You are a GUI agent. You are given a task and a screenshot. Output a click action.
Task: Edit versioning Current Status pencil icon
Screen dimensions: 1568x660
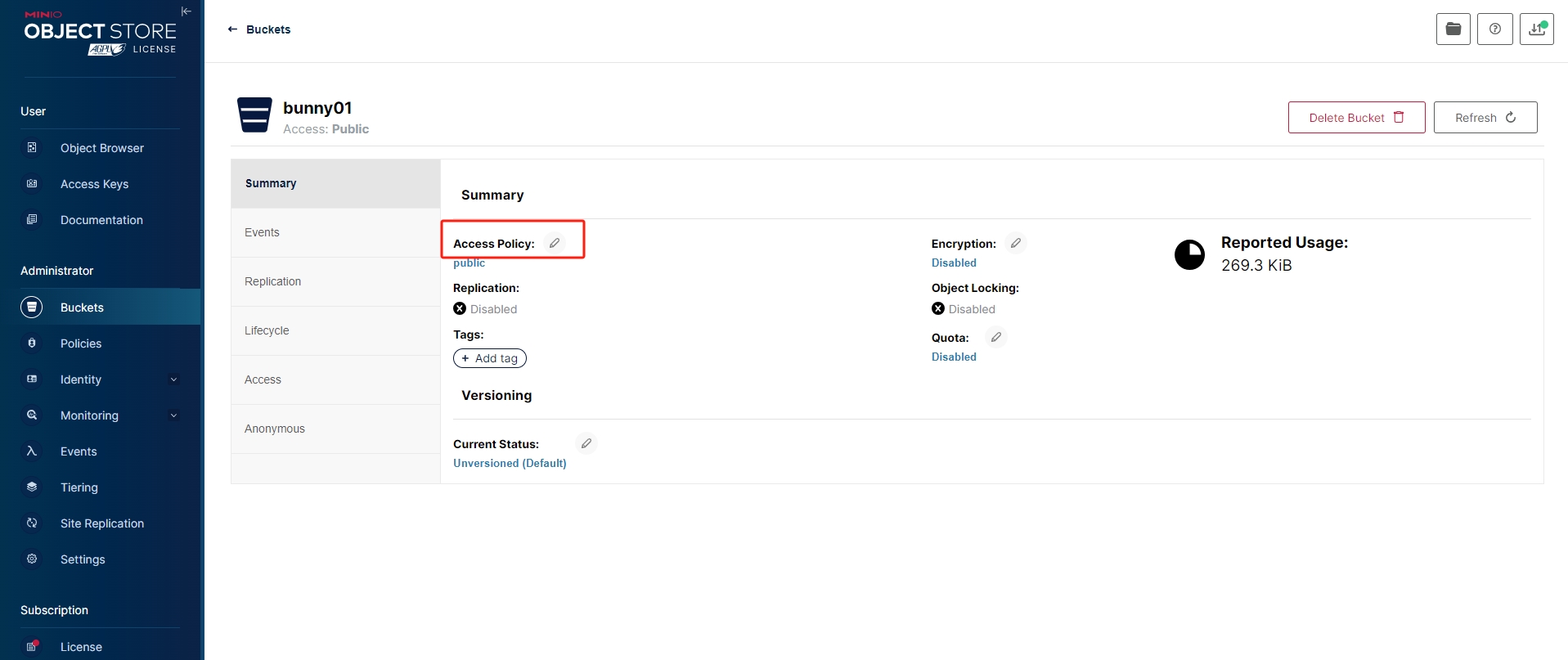(x=586, y=443)
